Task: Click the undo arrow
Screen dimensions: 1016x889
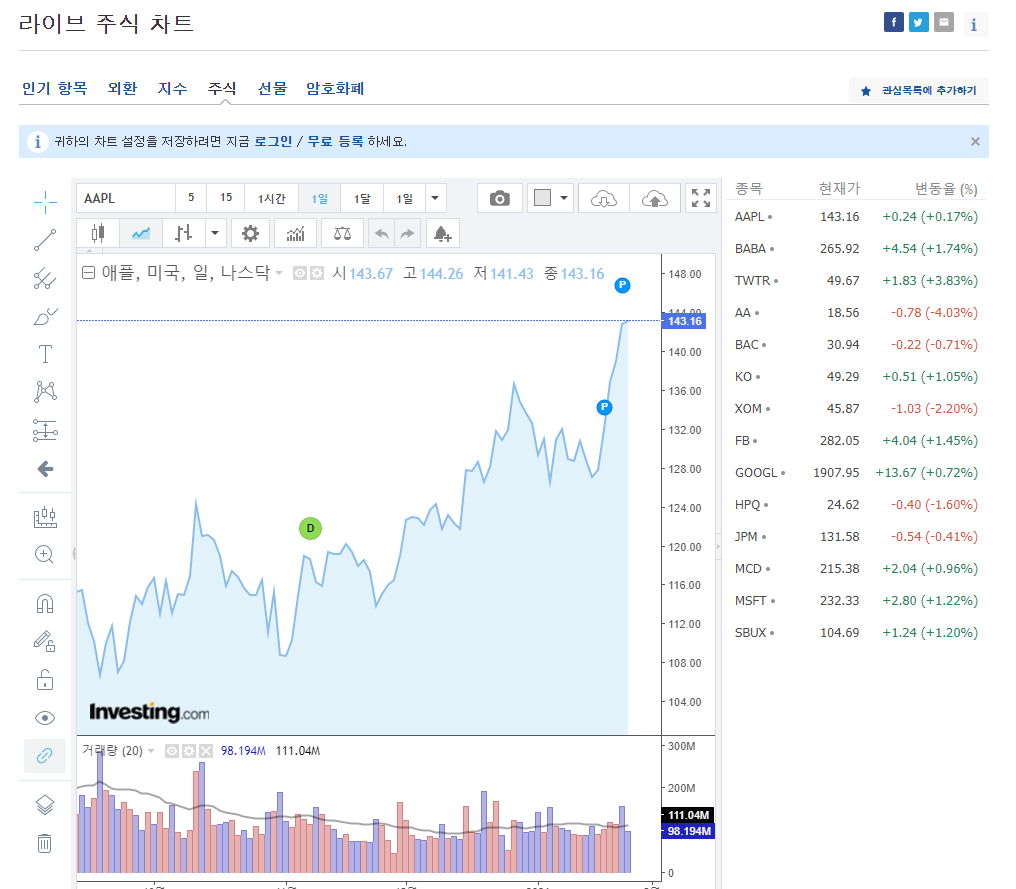Action: tap(382, 233)
